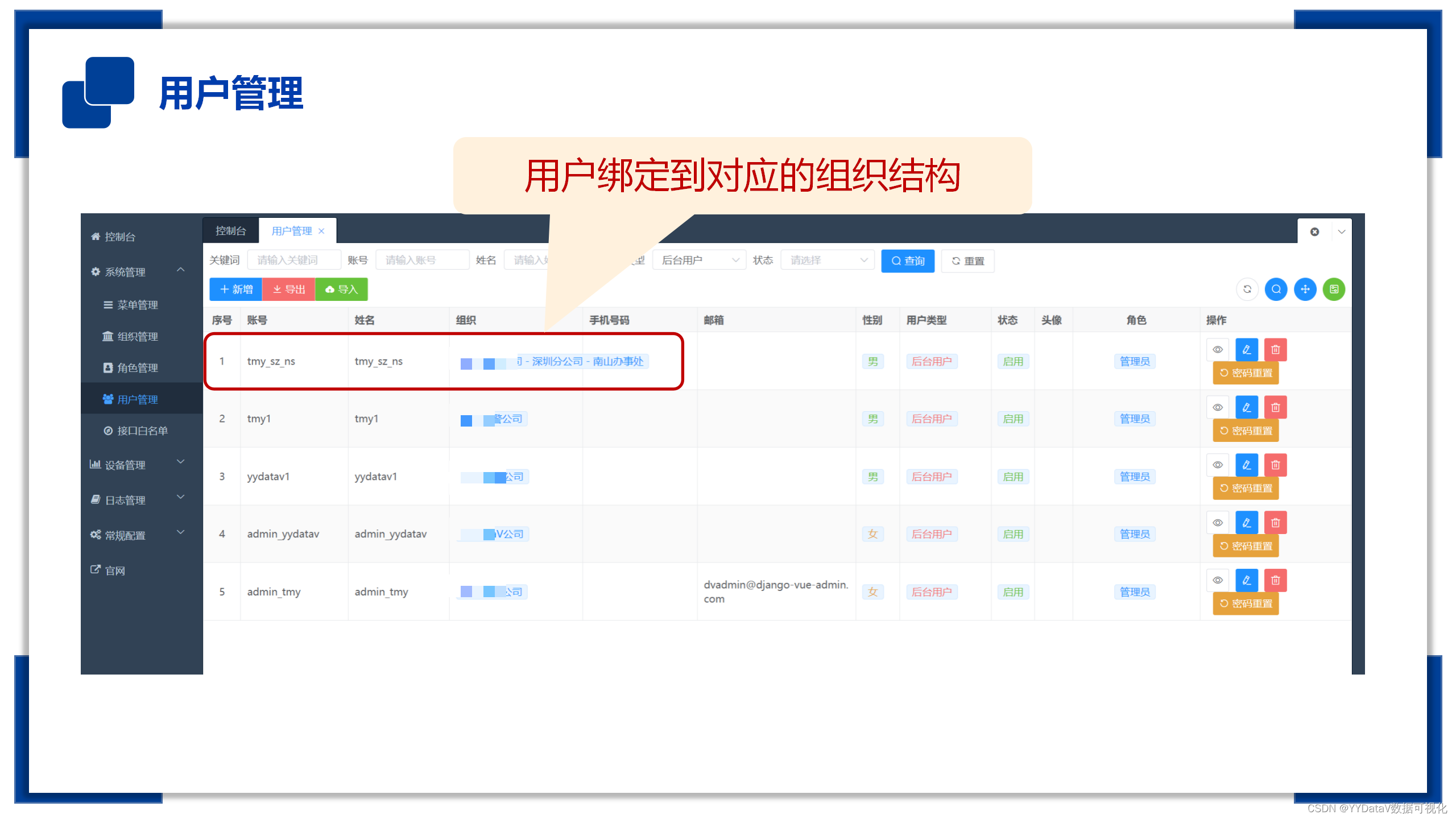Click 密码重置 for user yydatav1
This screenshot has height=819, width=1456.
click(1246, 488)
